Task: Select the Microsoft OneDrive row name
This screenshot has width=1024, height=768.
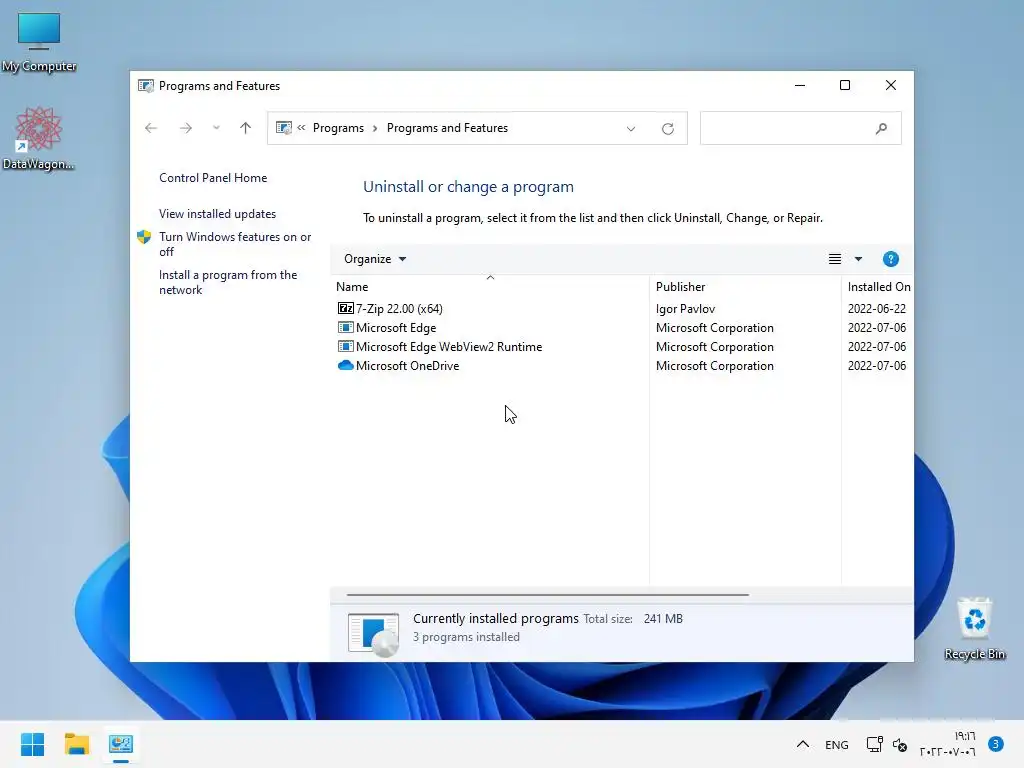Action: click(408, 366)
